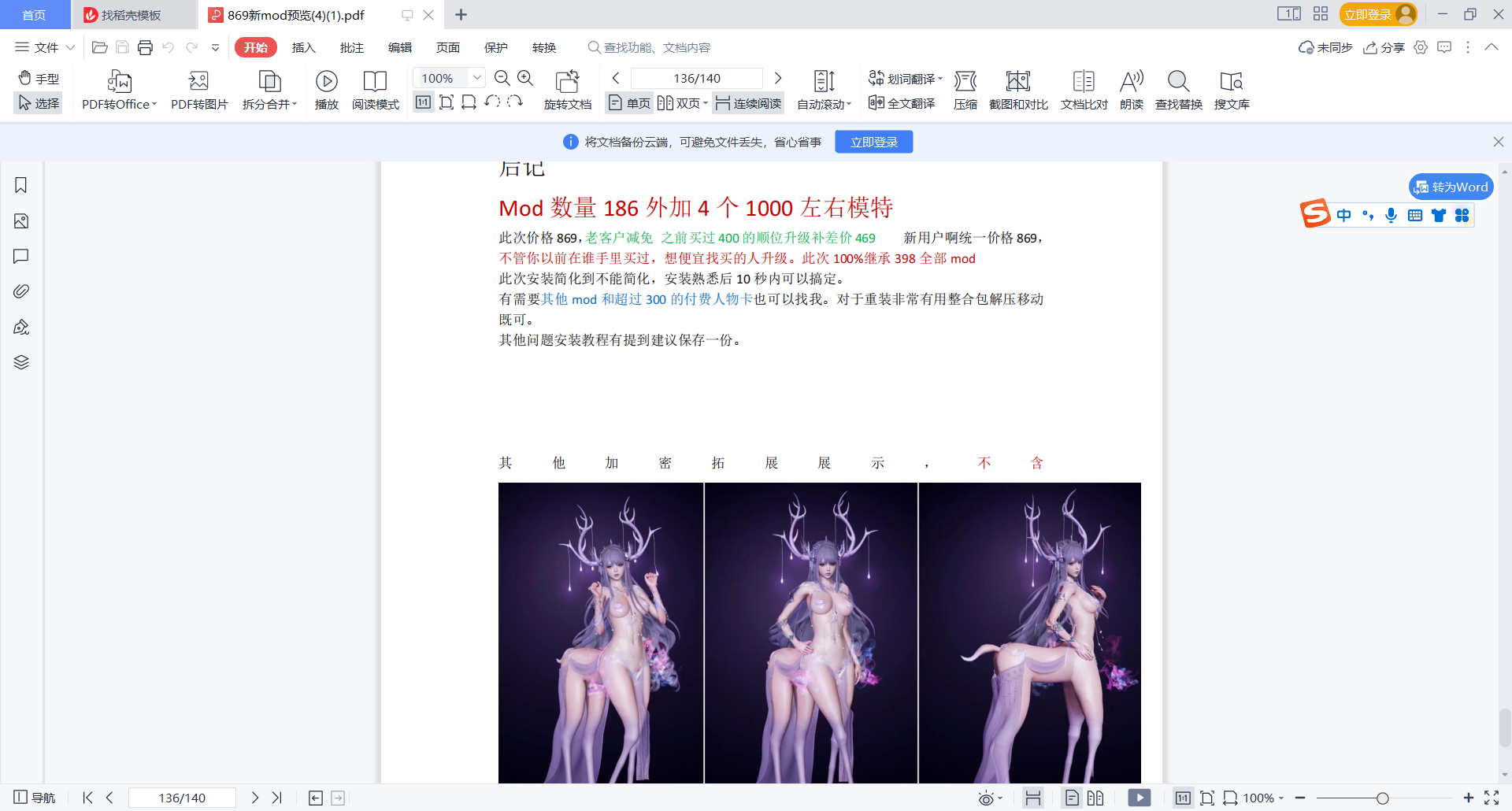Open PDF转Office converter
This screenshot has width=1512, height=811.
[120, 91]
